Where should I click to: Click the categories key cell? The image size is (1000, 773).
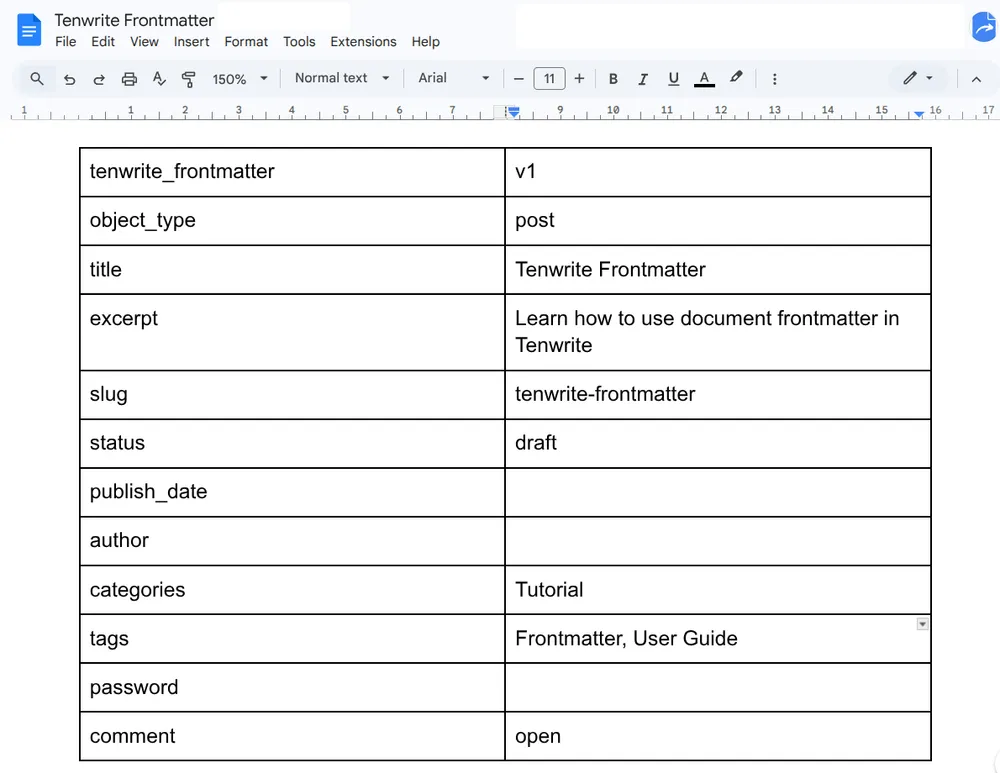coord(292,590)
